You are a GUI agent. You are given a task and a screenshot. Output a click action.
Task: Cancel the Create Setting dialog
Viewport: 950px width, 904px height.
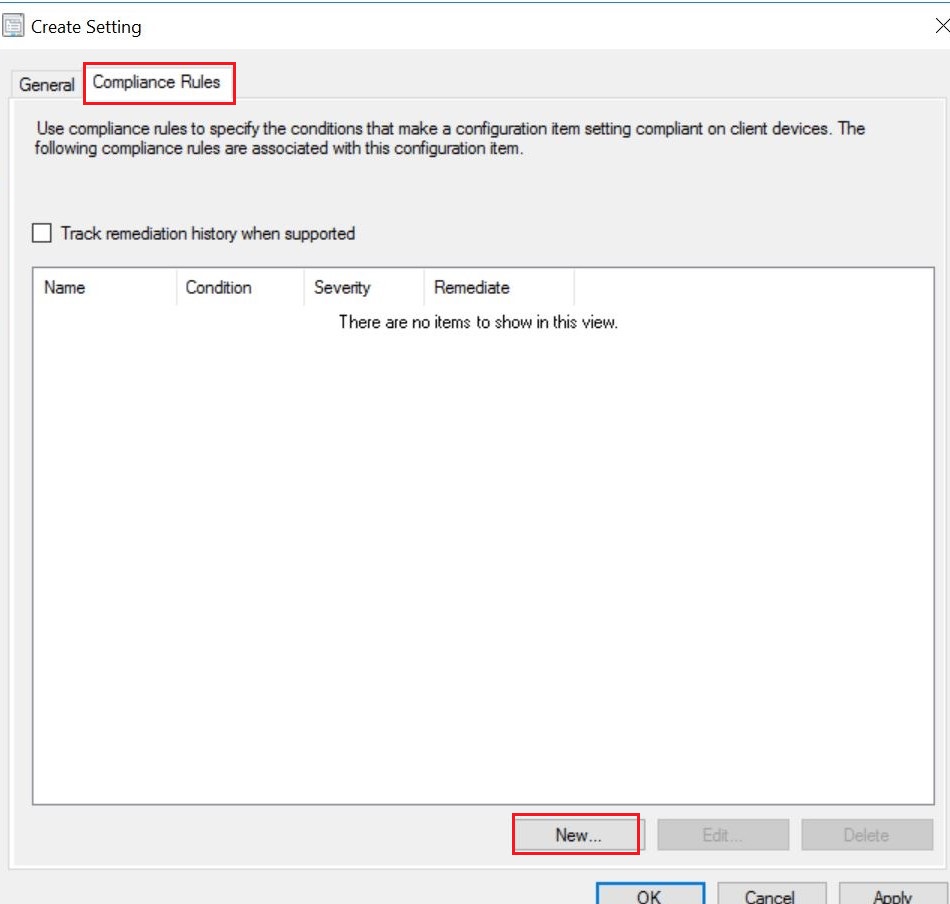tap(771, 895)
